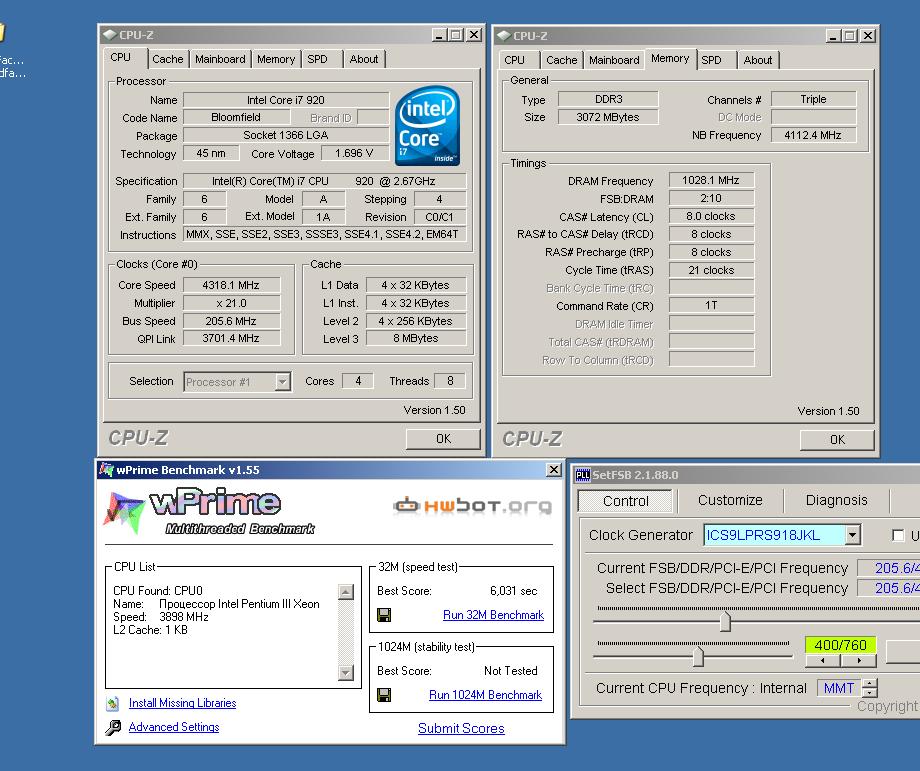Image resolution: width=920 pixels, height=771 pixels.
Task: Maximize the left CPU-Z window
Action: (x=456, y=35)
